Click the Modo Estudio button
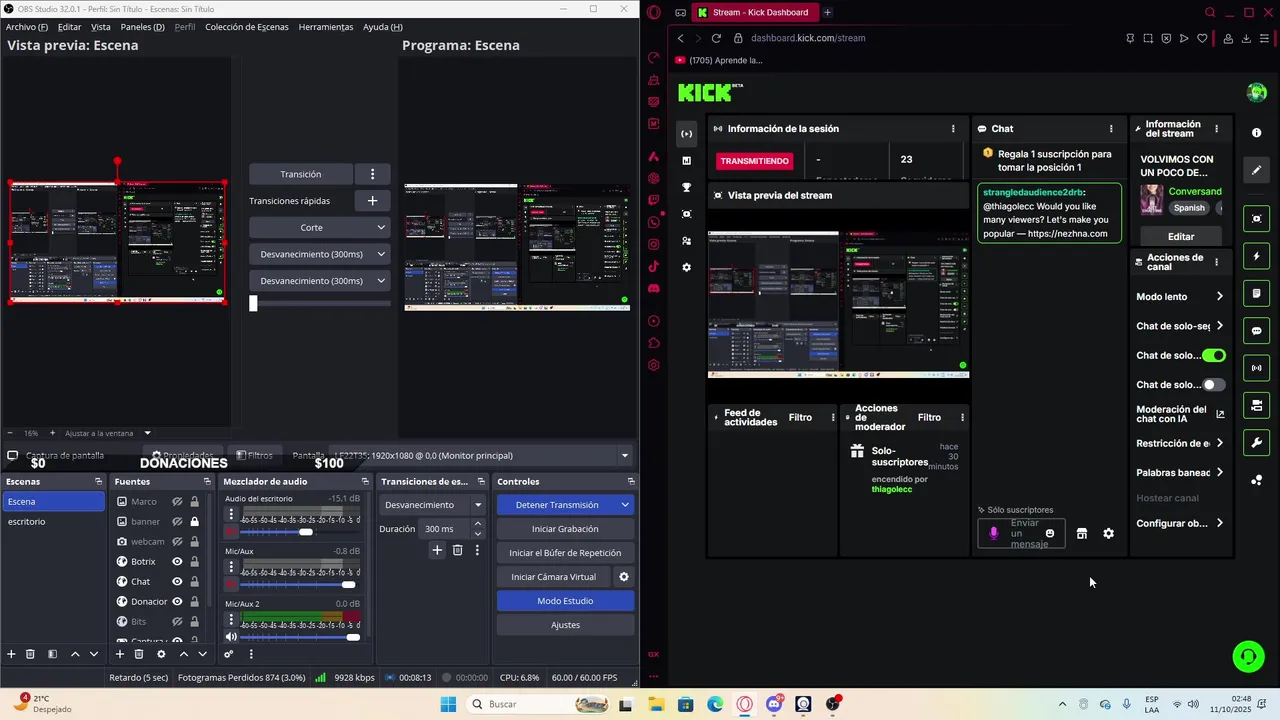 (x=565, y=601)
